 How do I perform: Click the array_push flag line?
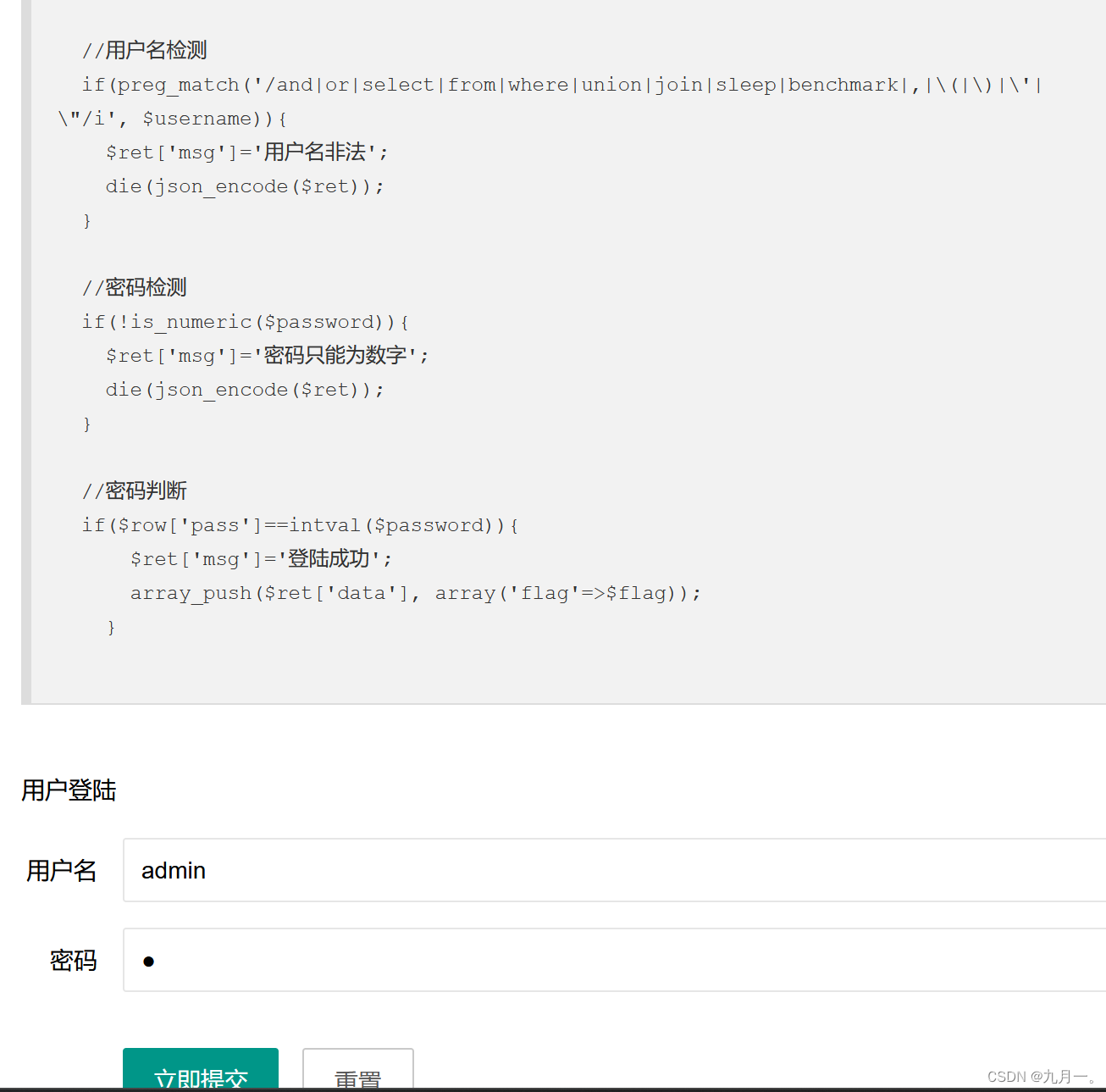click(415, 592)
